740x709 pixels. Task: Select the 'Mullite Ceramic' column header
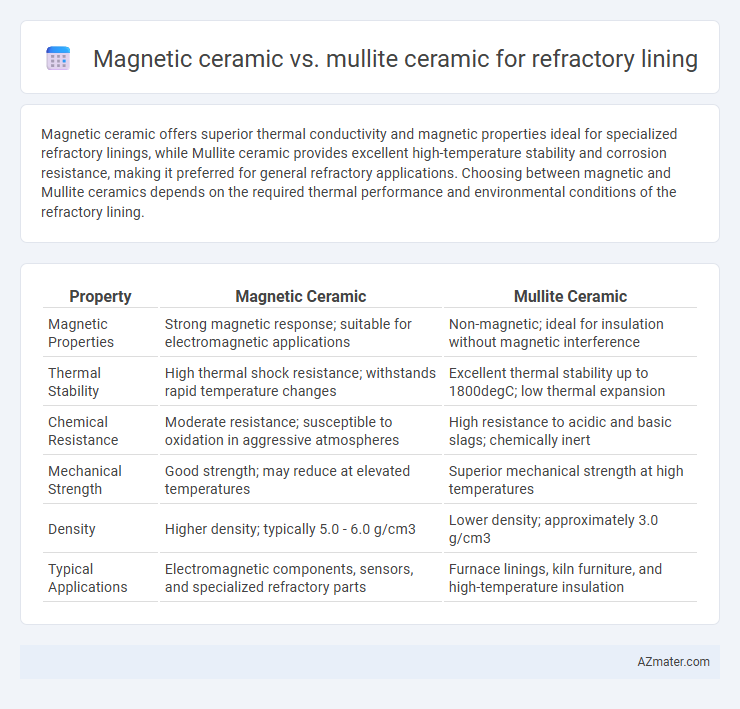coord(570,296)
